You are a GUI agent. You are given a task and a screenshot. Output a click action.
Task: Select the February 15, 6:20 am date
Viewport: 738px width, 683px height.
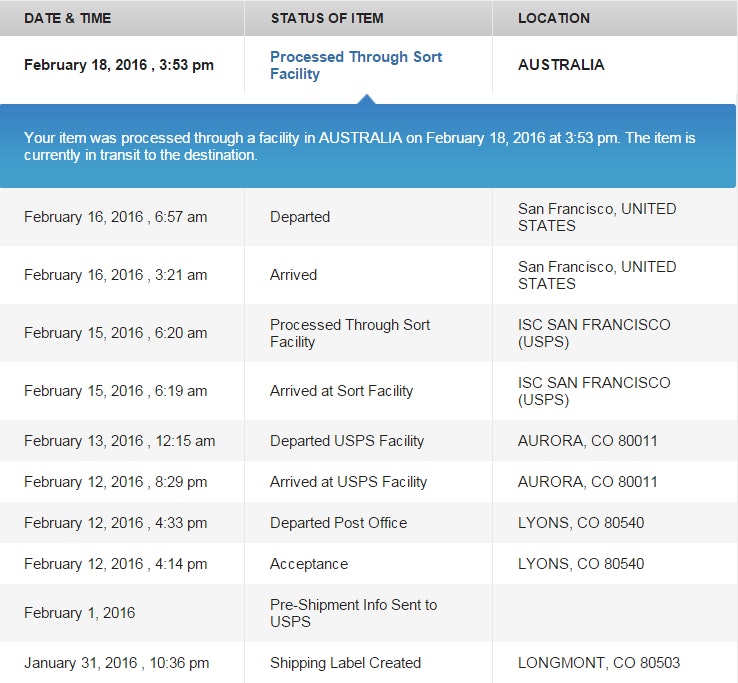(115, 333)
